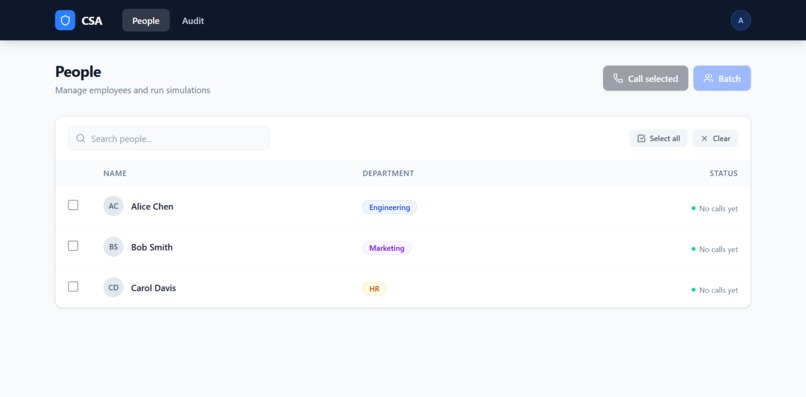Click the NAME column header
Image resolution: width=806 pixels, height=397 pixels.
(115, 173)
